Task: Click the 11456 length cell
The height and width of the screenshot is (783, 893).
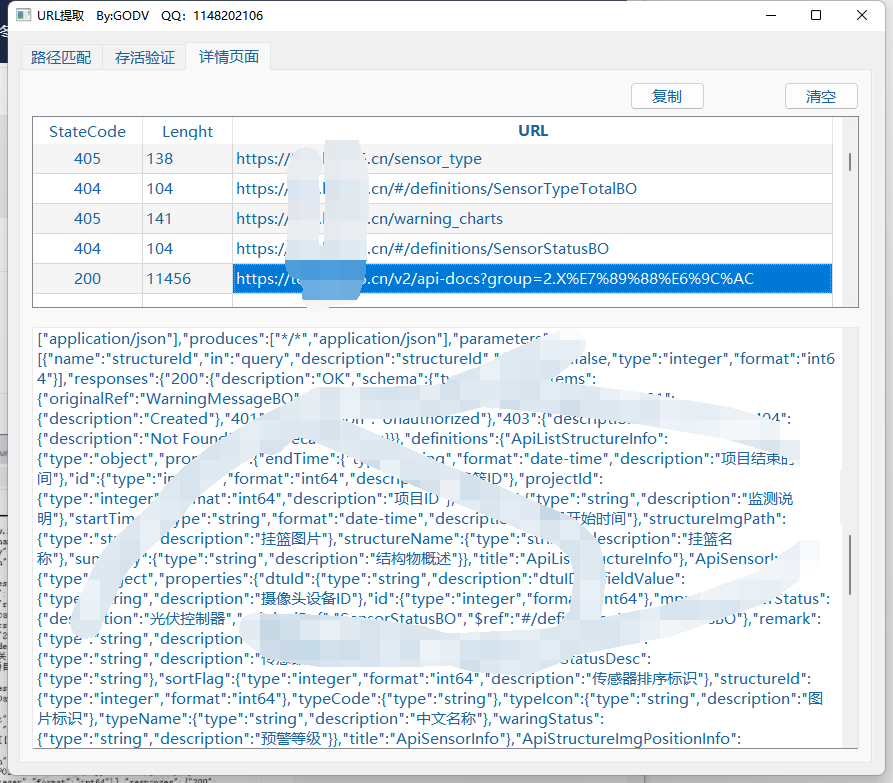Action: click(x=187, y=278)
